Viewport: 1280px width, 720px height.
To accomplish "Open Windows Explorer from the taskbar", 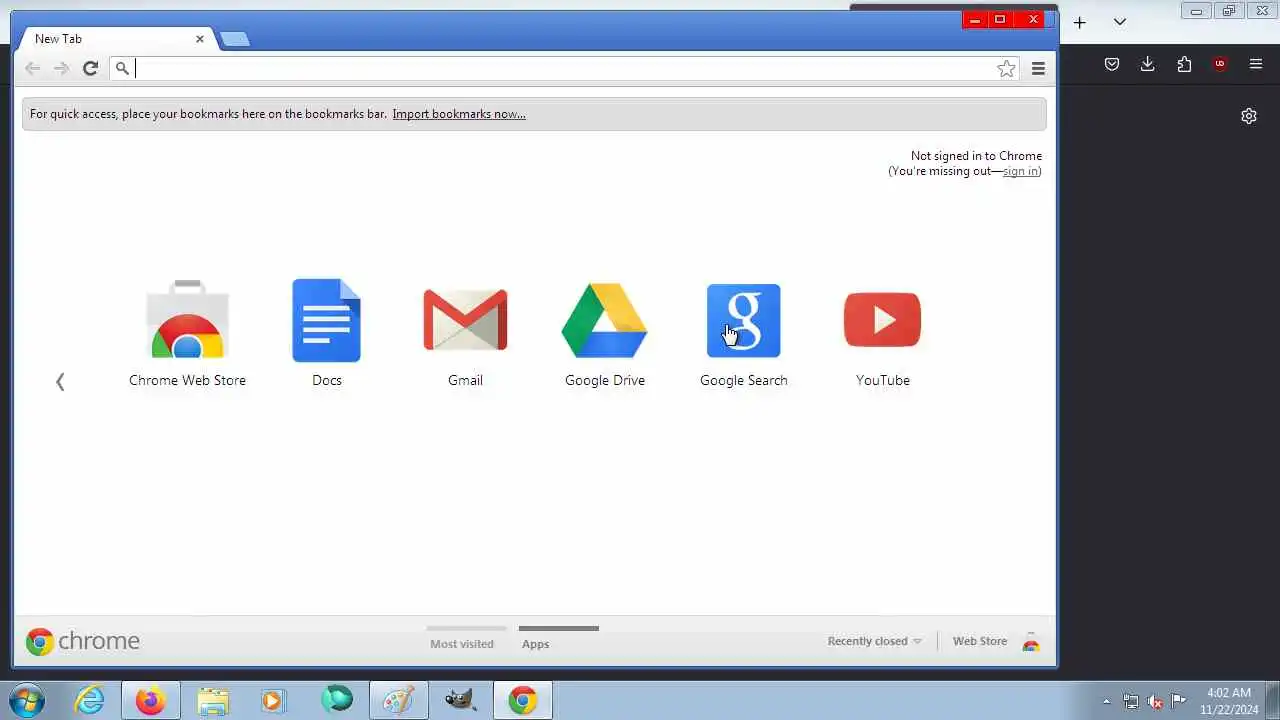I will pyautogui.click(x=213, y=700).
